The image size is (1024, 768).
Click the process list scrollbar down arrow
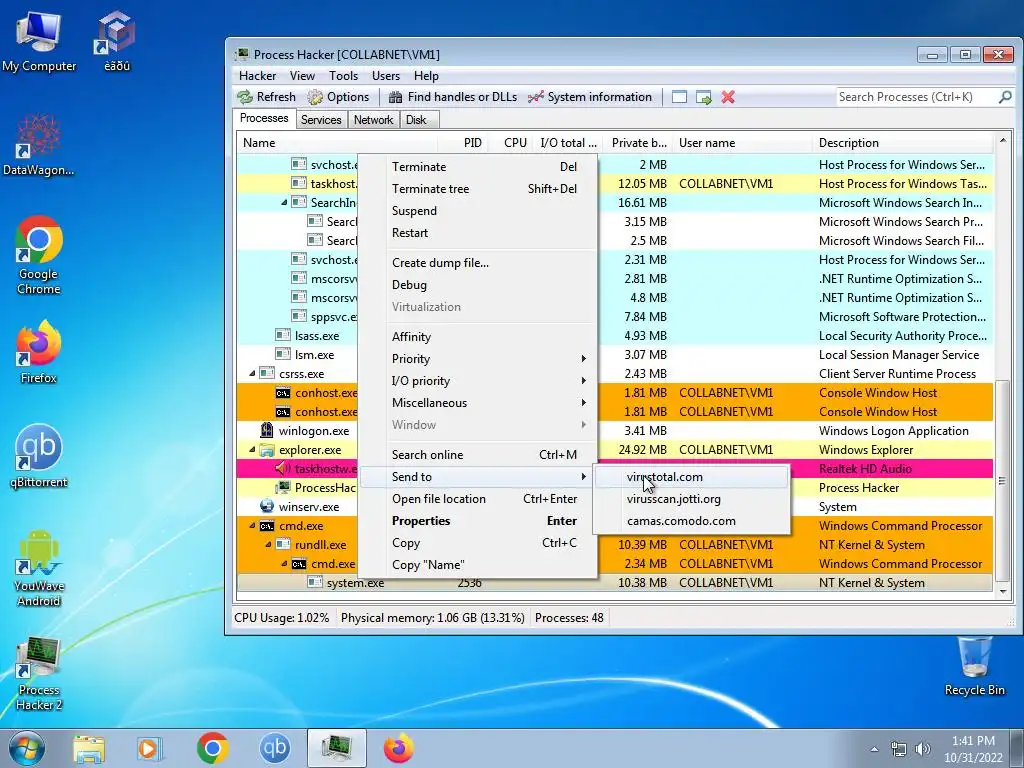(1003, 592)
